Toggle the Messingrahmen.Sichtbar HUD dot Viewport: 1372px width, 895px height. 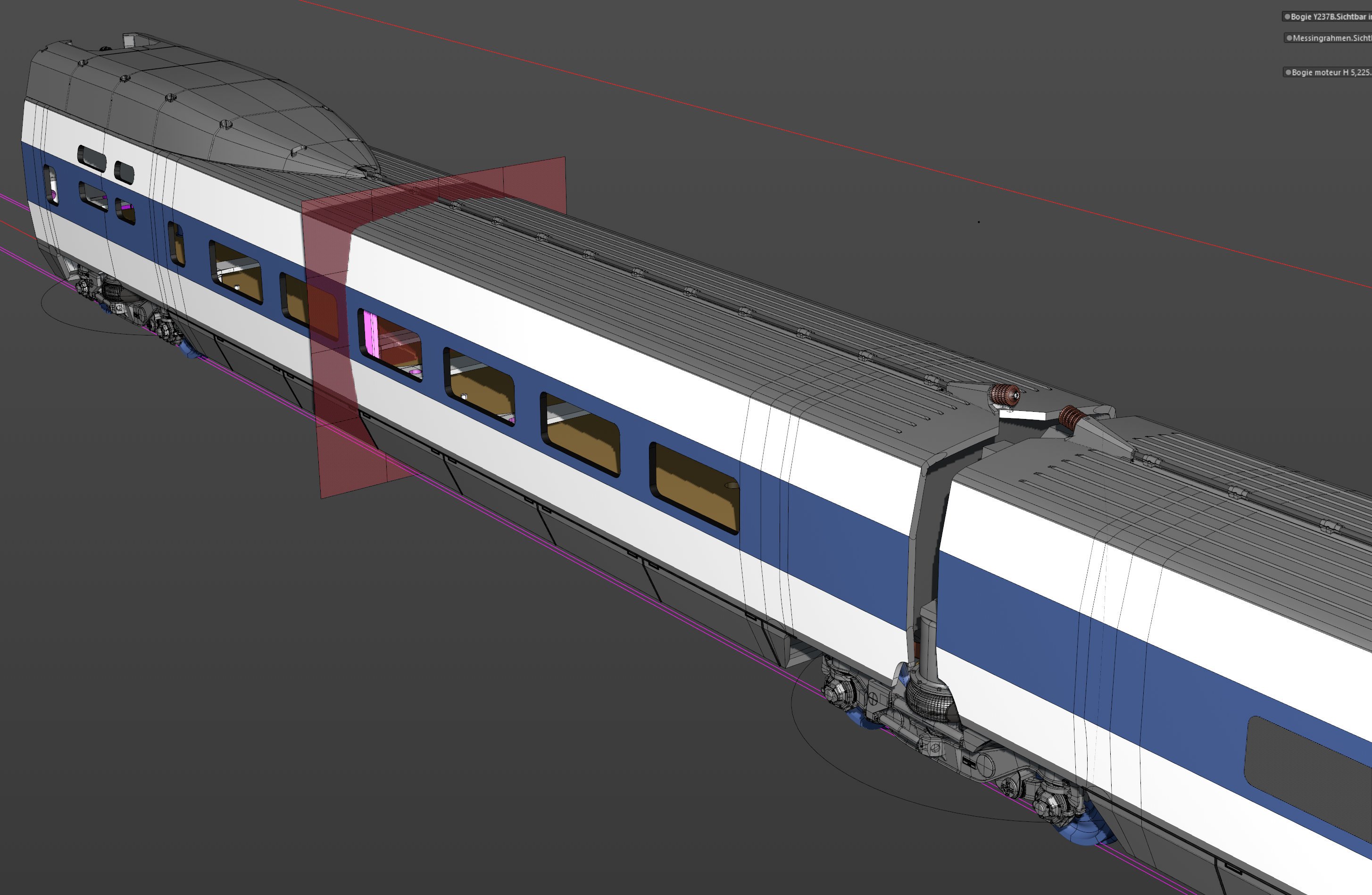point(1289,38)
